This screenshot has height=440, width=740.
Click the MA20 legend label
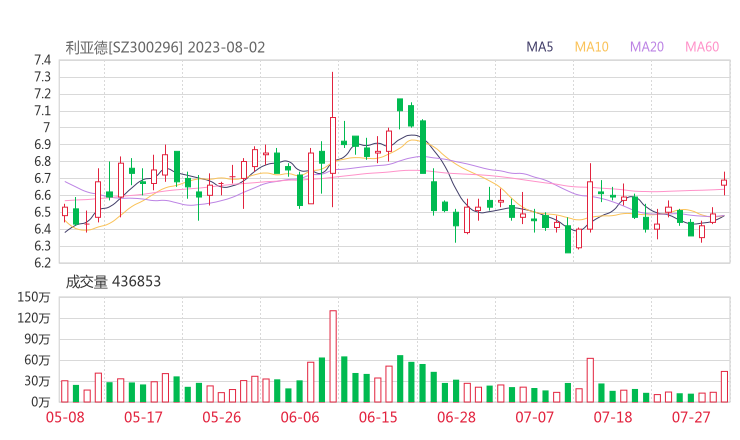click(x=647, y=47)
